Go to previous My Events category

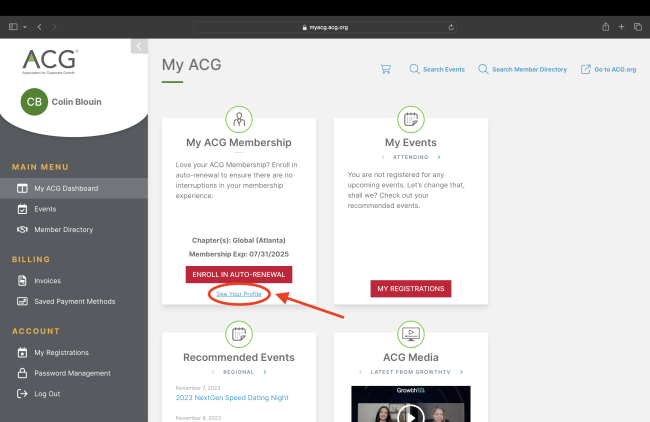[x=383, y=157]
